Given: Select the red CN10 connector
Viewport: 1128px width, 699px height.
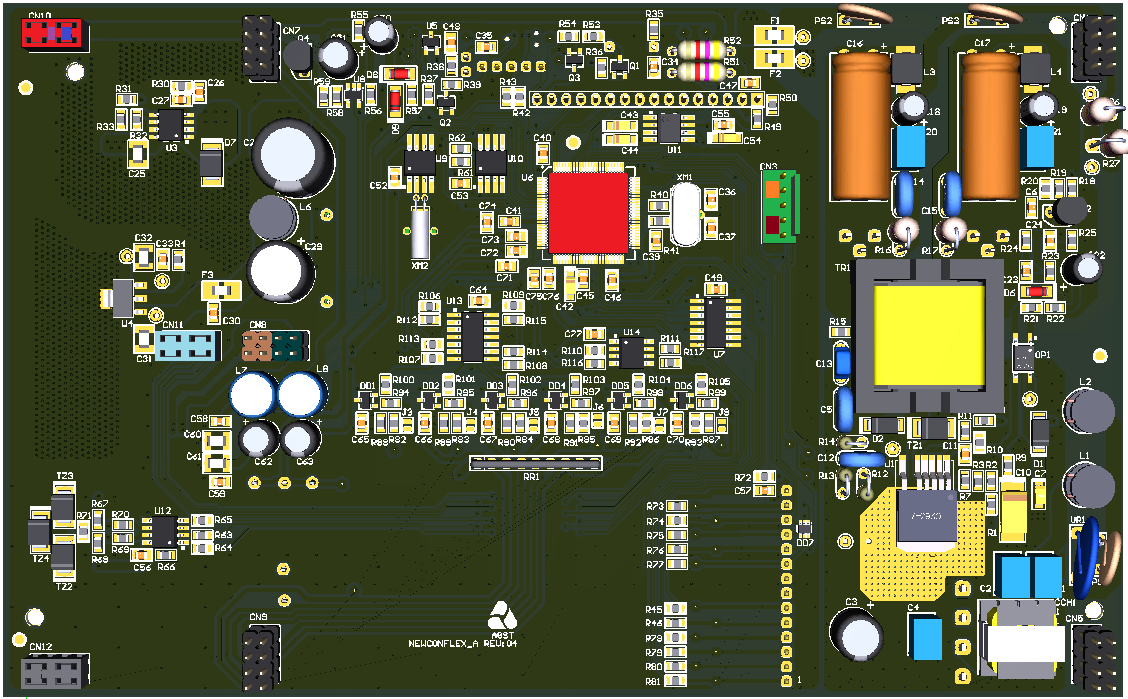Looking at the screenshot, I should [x=52, y=33].
